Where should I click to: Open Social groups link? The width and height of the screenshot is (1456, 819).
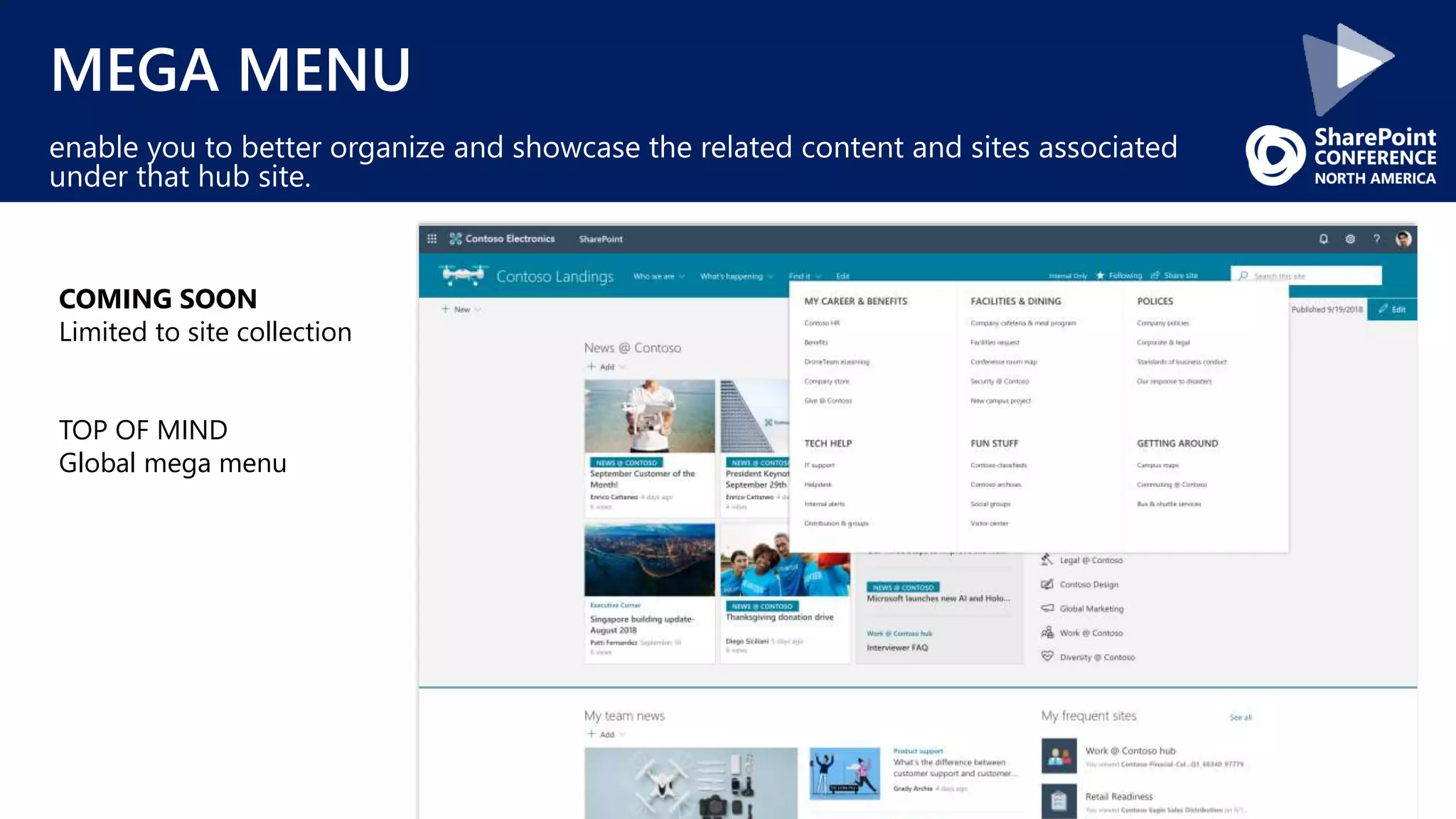(990, 503)
